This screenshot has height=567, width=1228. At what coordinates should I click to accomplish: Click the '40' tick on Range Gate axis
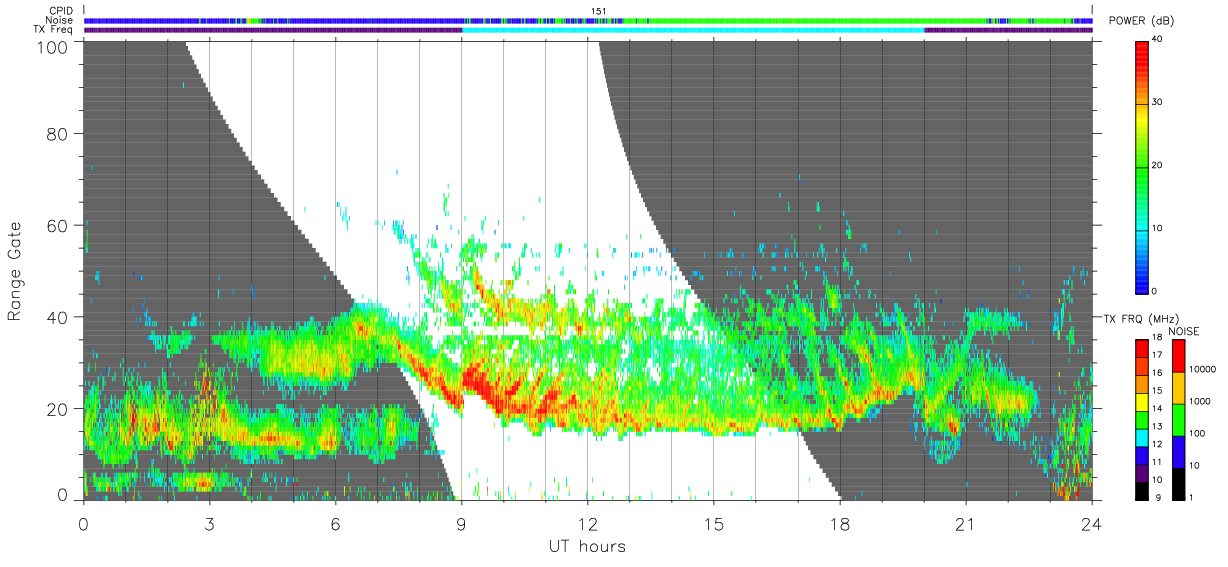click(58, 317)
